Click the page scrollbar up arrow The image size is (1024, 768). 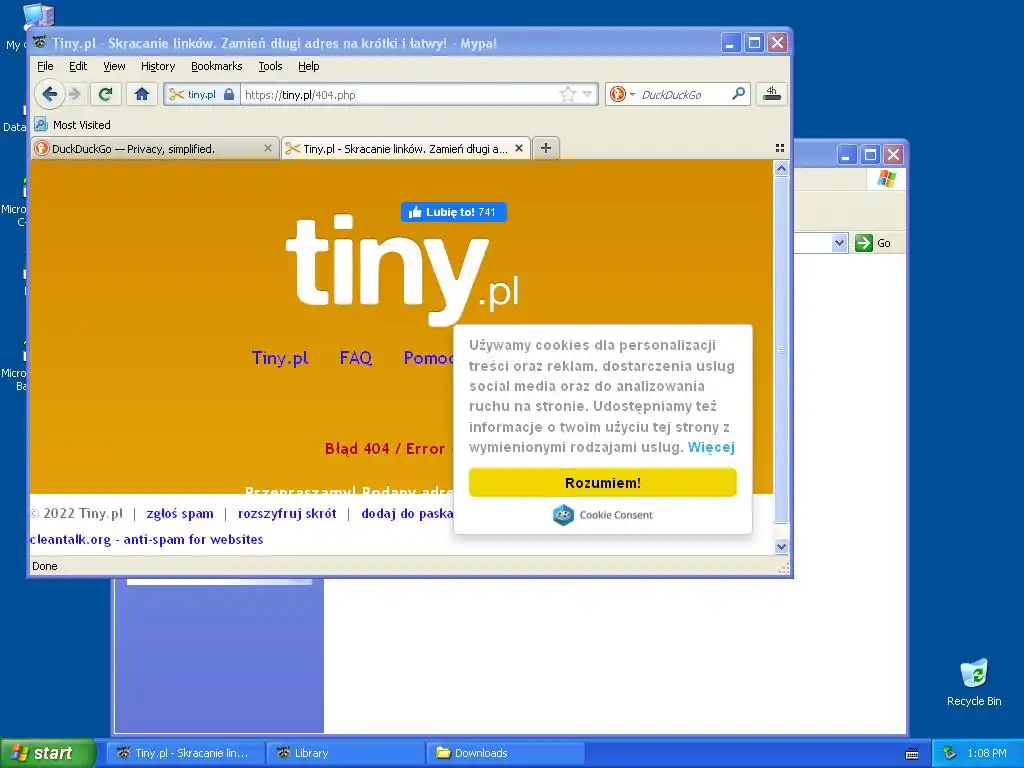[781, 169]
